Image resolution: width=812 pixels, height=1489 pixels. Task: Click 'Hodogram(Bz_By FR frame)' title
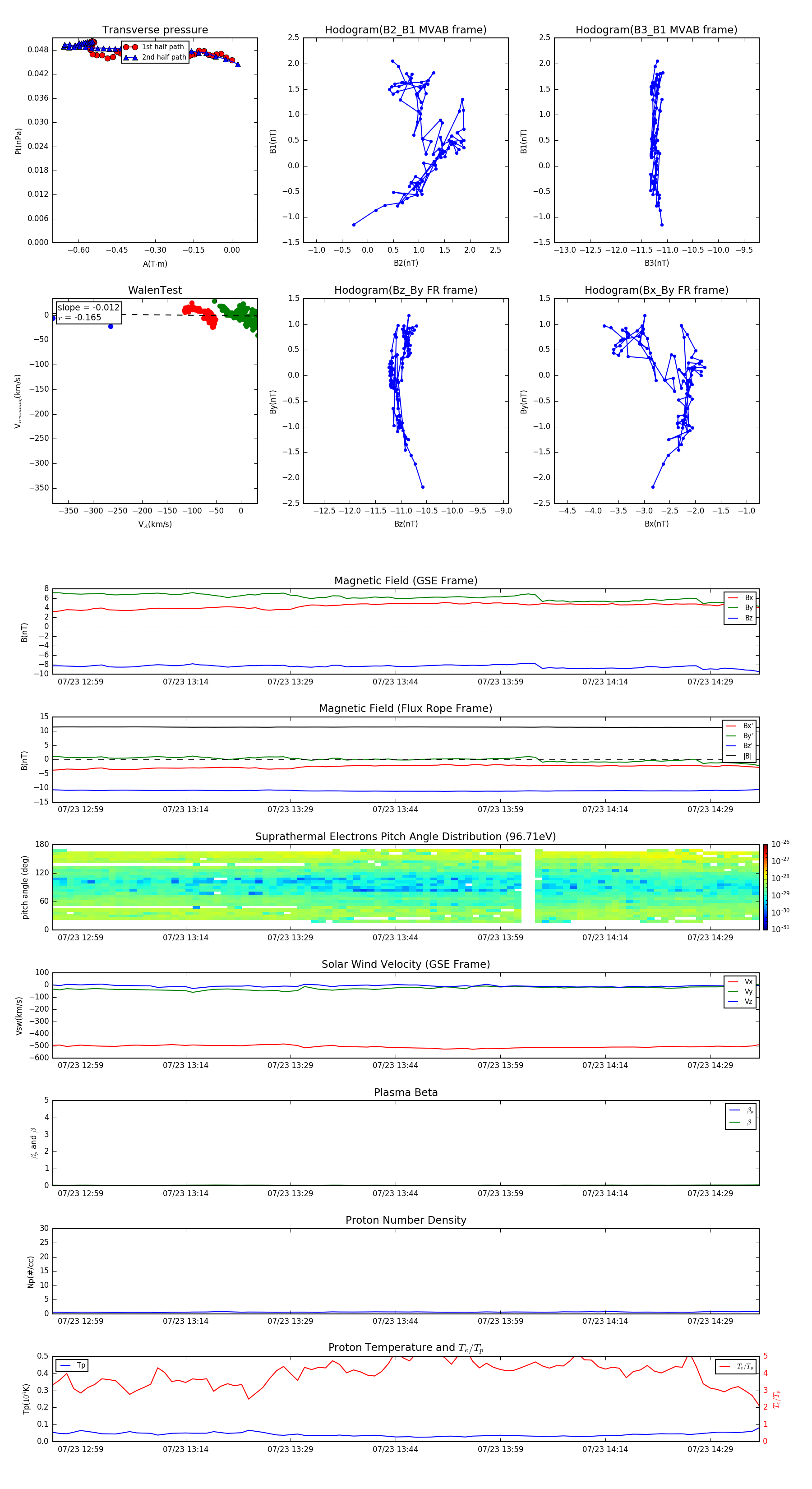click(x=406, y=290)
